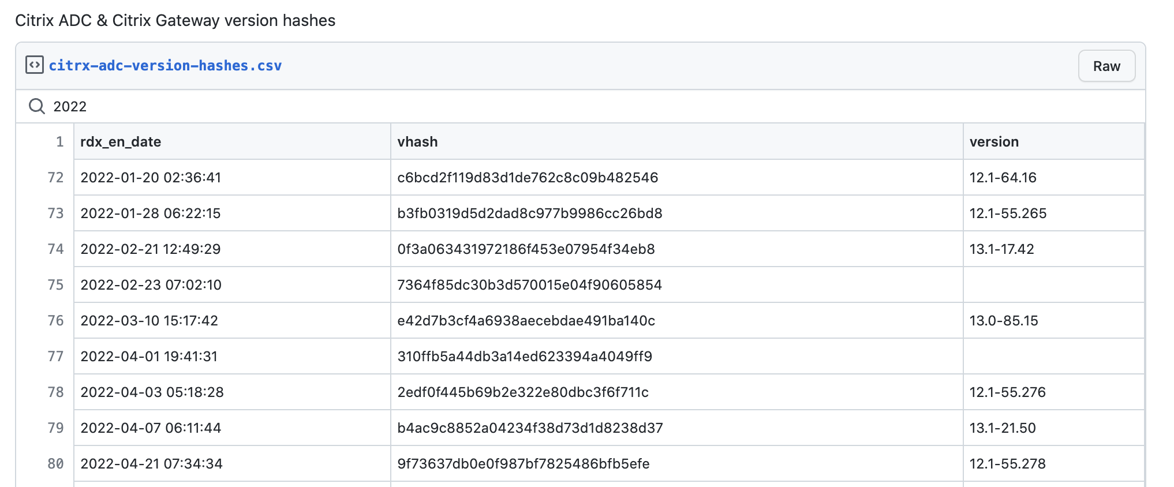
Task: Click line number 78
Action: [x=56, y=392]
